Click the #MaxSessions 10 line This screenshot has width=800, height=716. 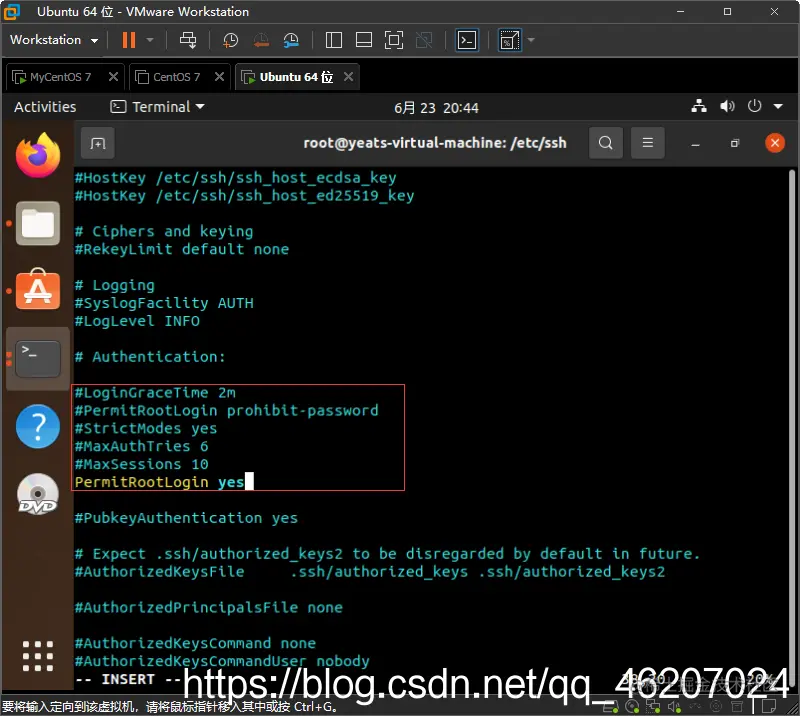(141, 464)
